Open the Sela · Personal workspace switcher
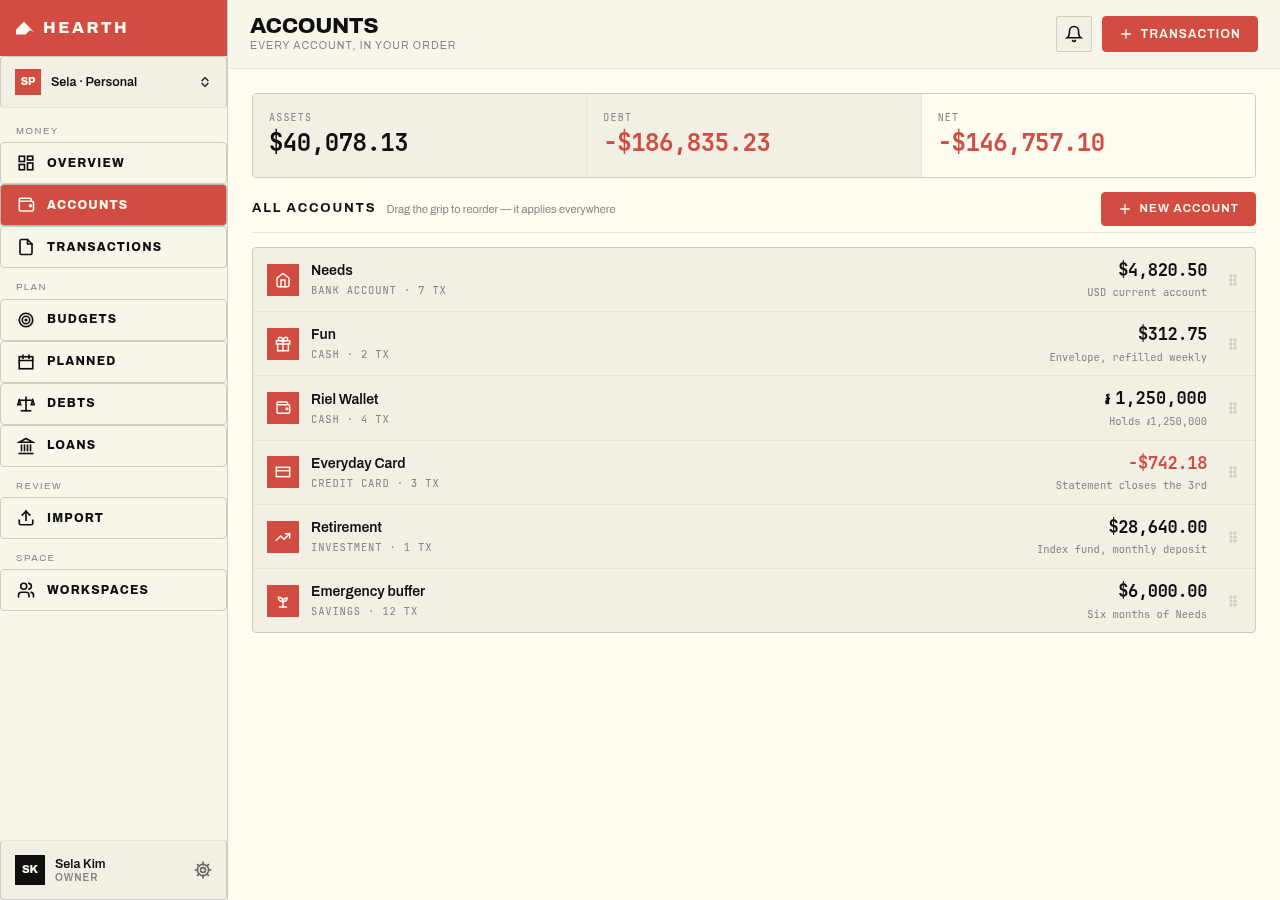The height and width of the screenshot is (900, 1280). click(113, 82)
